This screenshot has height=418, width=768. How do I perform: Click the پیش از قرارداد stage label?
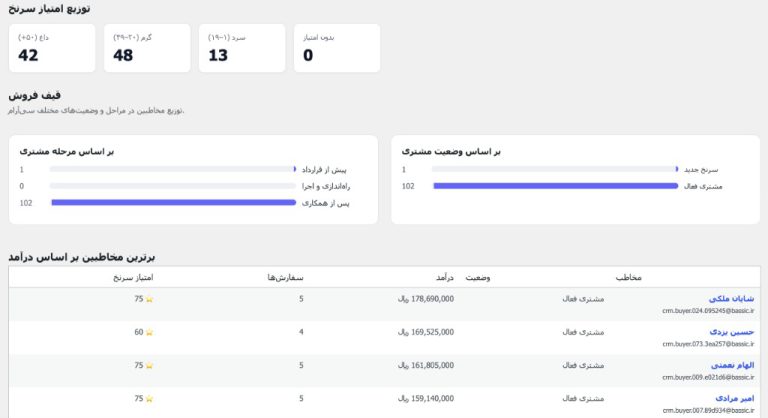[324, 170]
